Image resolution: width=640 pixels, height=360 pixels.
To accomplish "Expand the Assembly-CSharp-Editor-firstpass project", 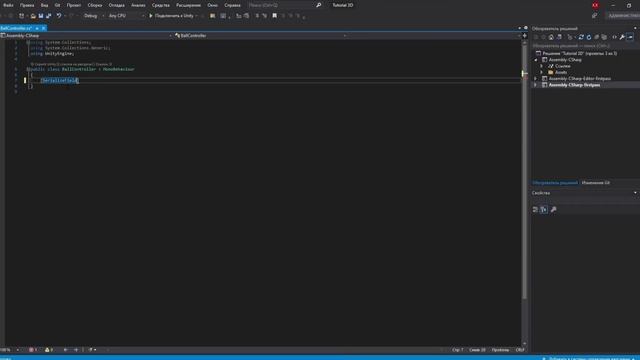I will (x=536, y=78).
